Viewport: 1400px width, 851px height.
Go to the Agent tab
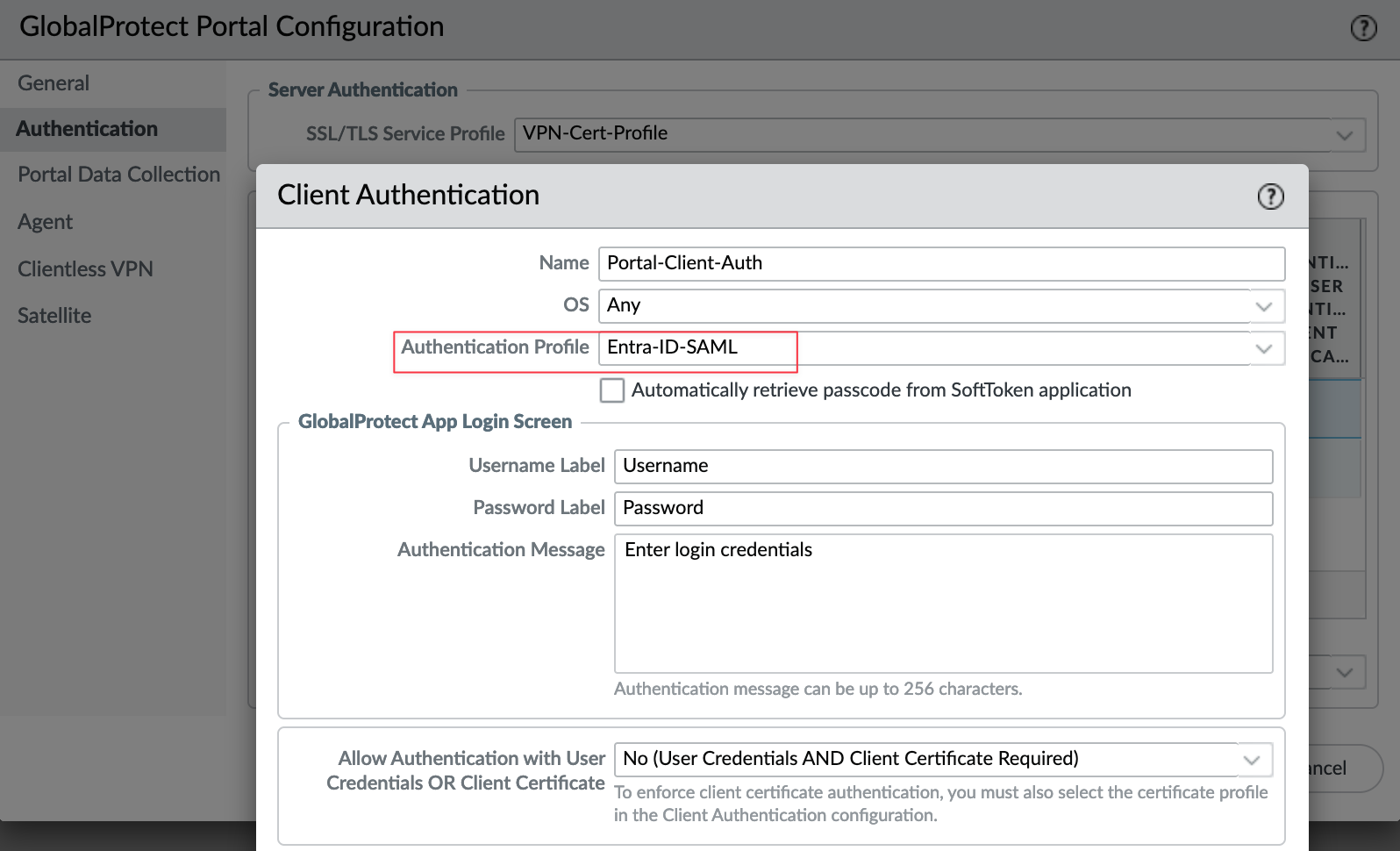(x=45, y=222)
